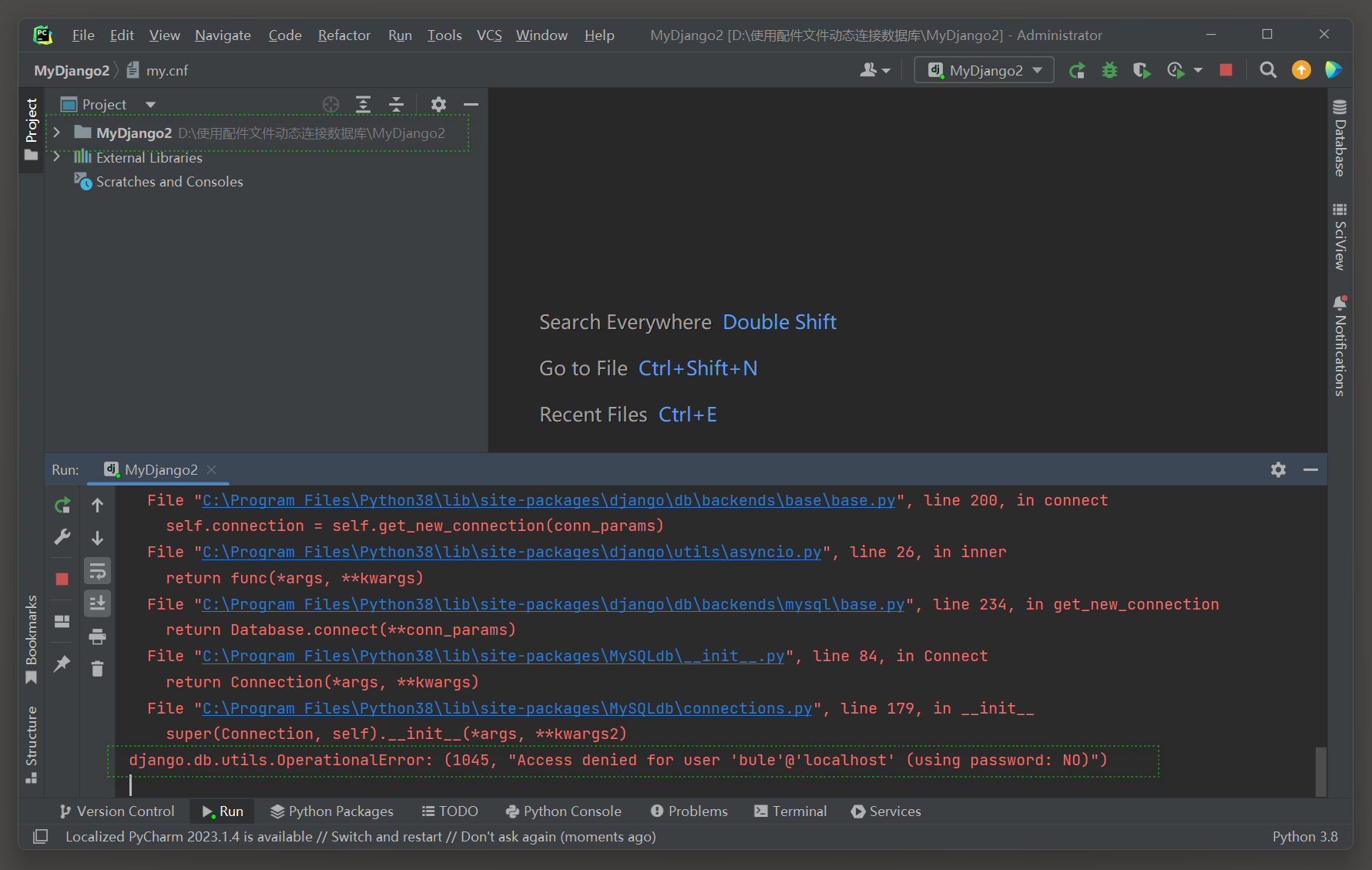Expand all in Project tree

coord(363,104)
